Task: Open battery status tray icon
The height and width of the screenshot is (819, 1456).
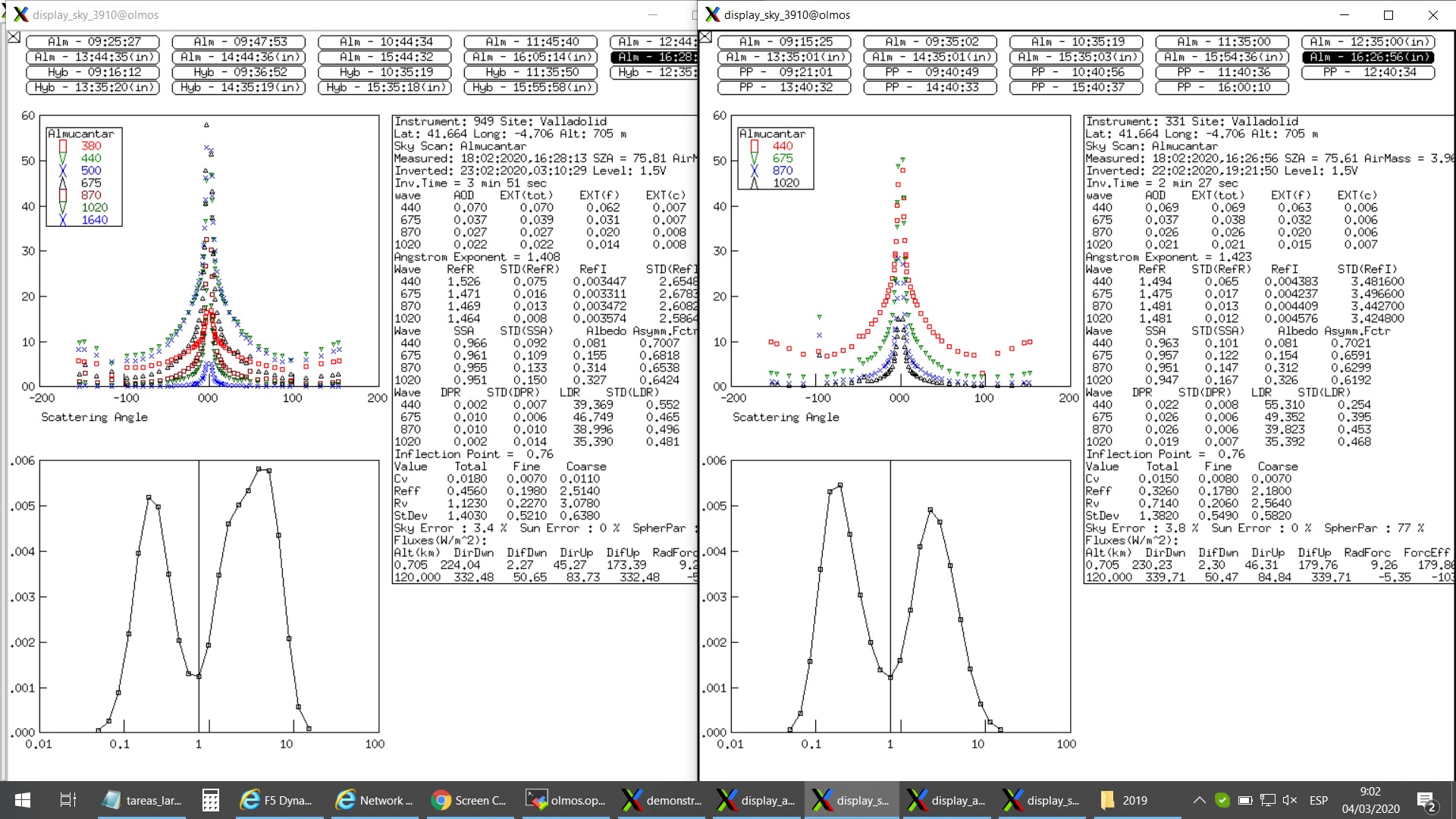Action: click(x=1244, y=800)
